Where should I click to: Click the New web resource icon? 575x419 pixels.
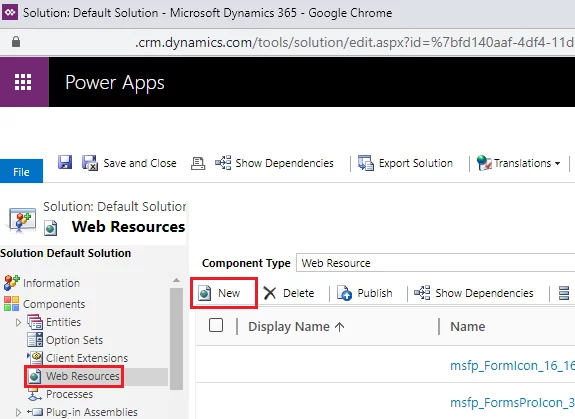(x=205, y=293)
